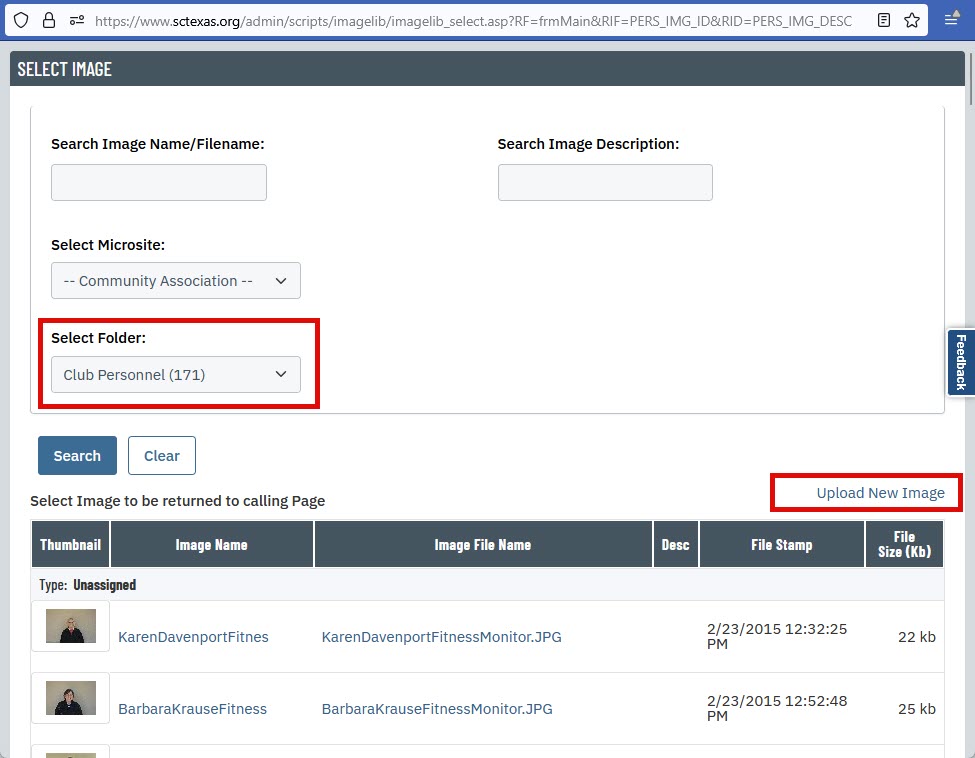975x758 pixels.
Task: Open the browser menu icon at top right
Action: click(x=952, y=20)
